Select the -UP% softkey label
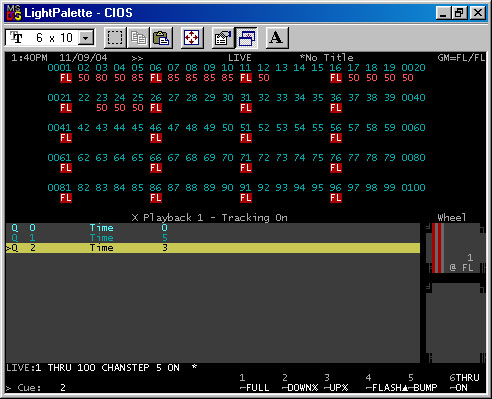The width and height of the screenshot is (492, 399). point(336,388)
